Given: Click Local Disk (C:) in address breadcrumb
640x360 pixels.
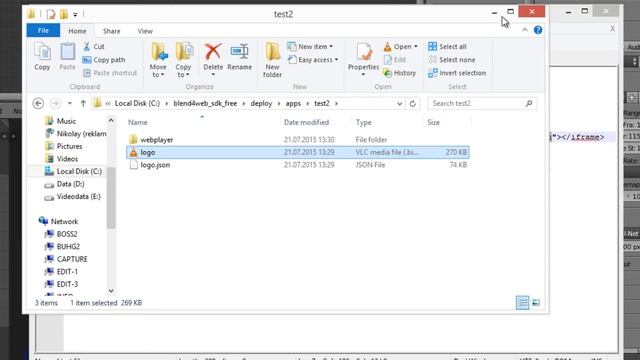Looking at the screenshot, I should [137, 103].
